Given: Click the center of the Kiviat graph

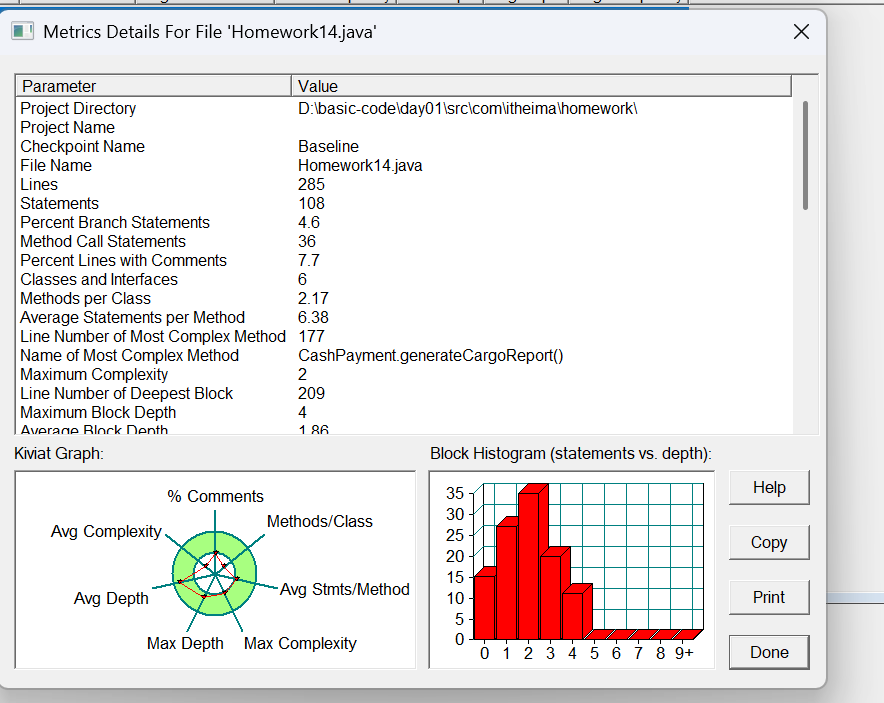Looking at the screenshot, I should point(215,574).
